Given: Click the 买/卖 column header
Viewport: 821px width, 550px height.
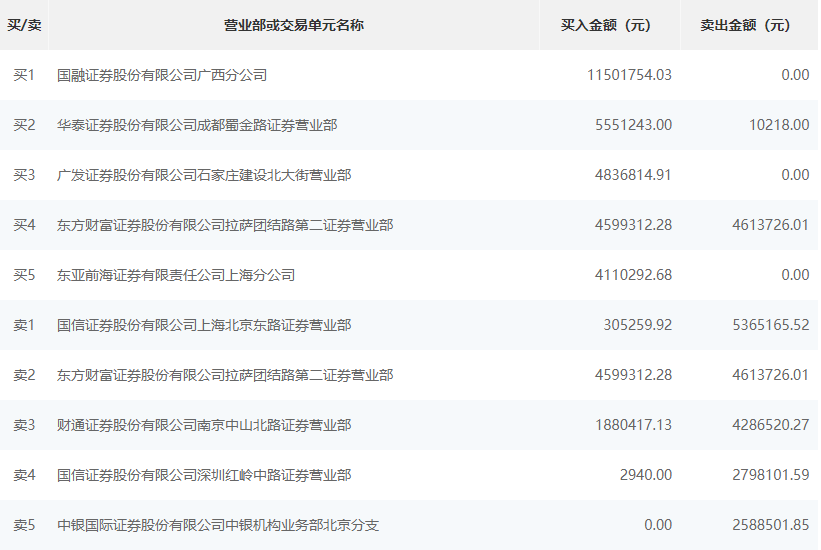Looking at the screenshot, I should (x=24, y=25).
